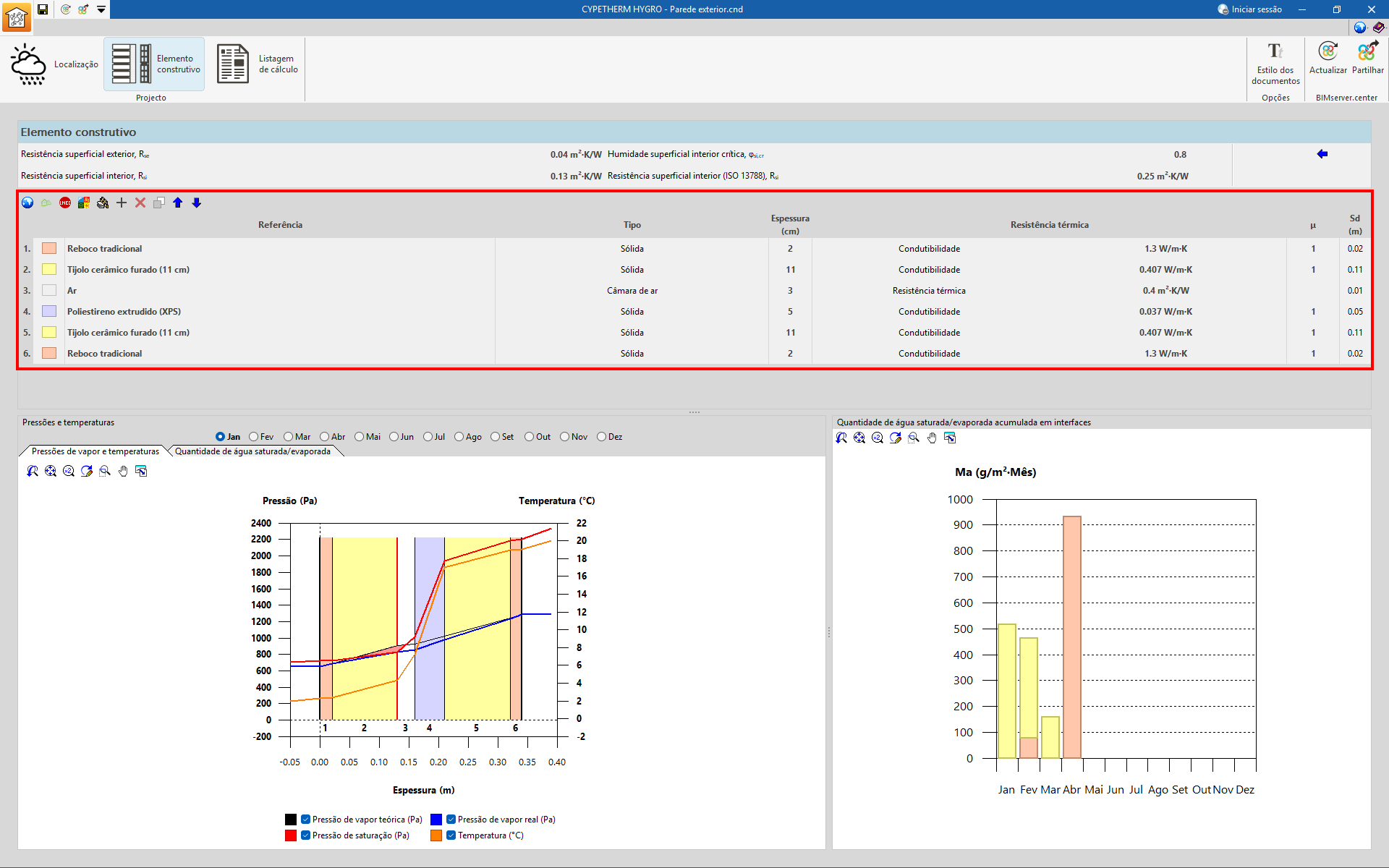Select the Dez month radio button
The height and width of the screenshot is (868, 1389).
pyautogui.click(x=601, y=437)
